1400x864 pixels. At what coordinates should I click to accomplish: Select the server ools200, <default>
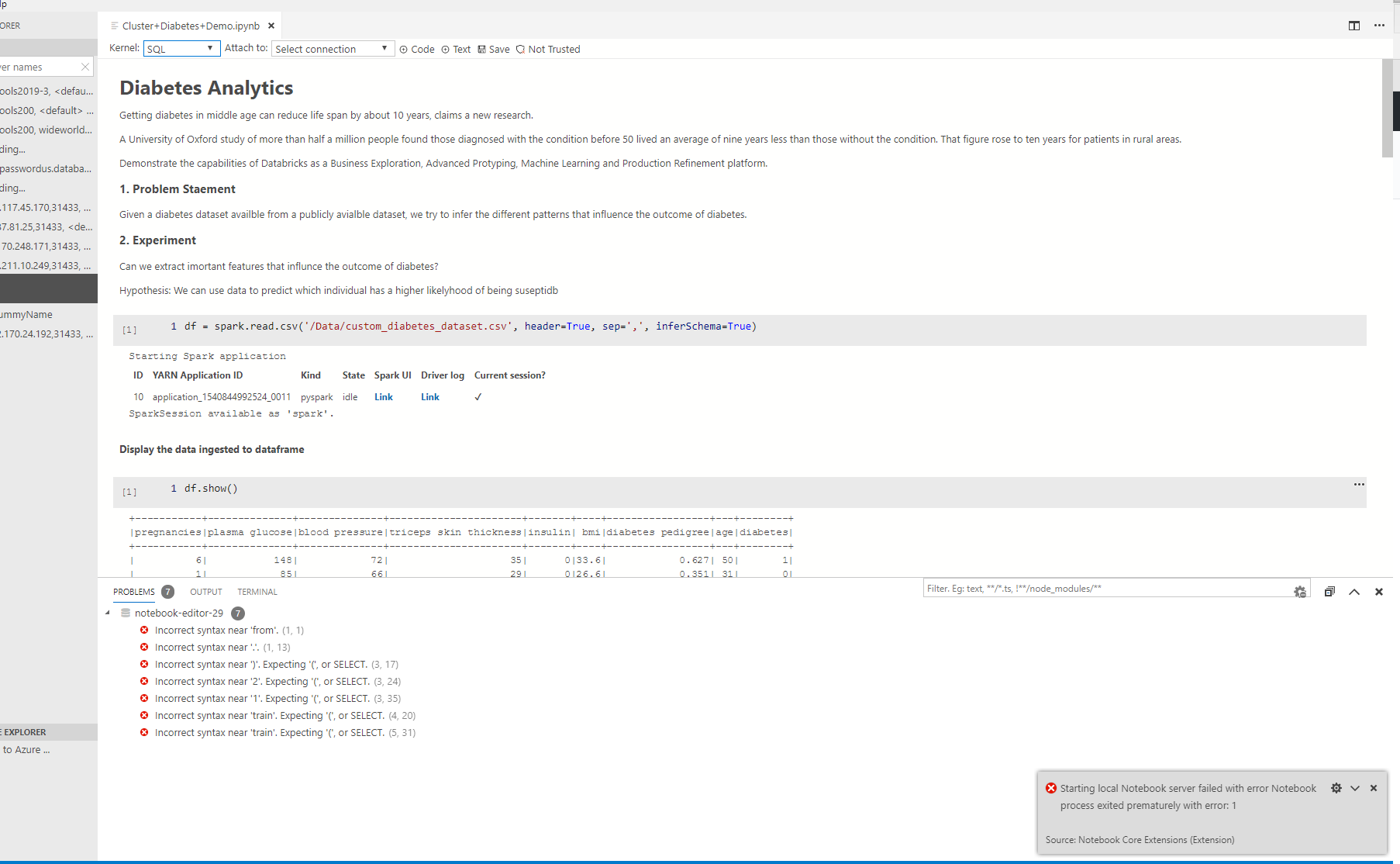point(48,110)
